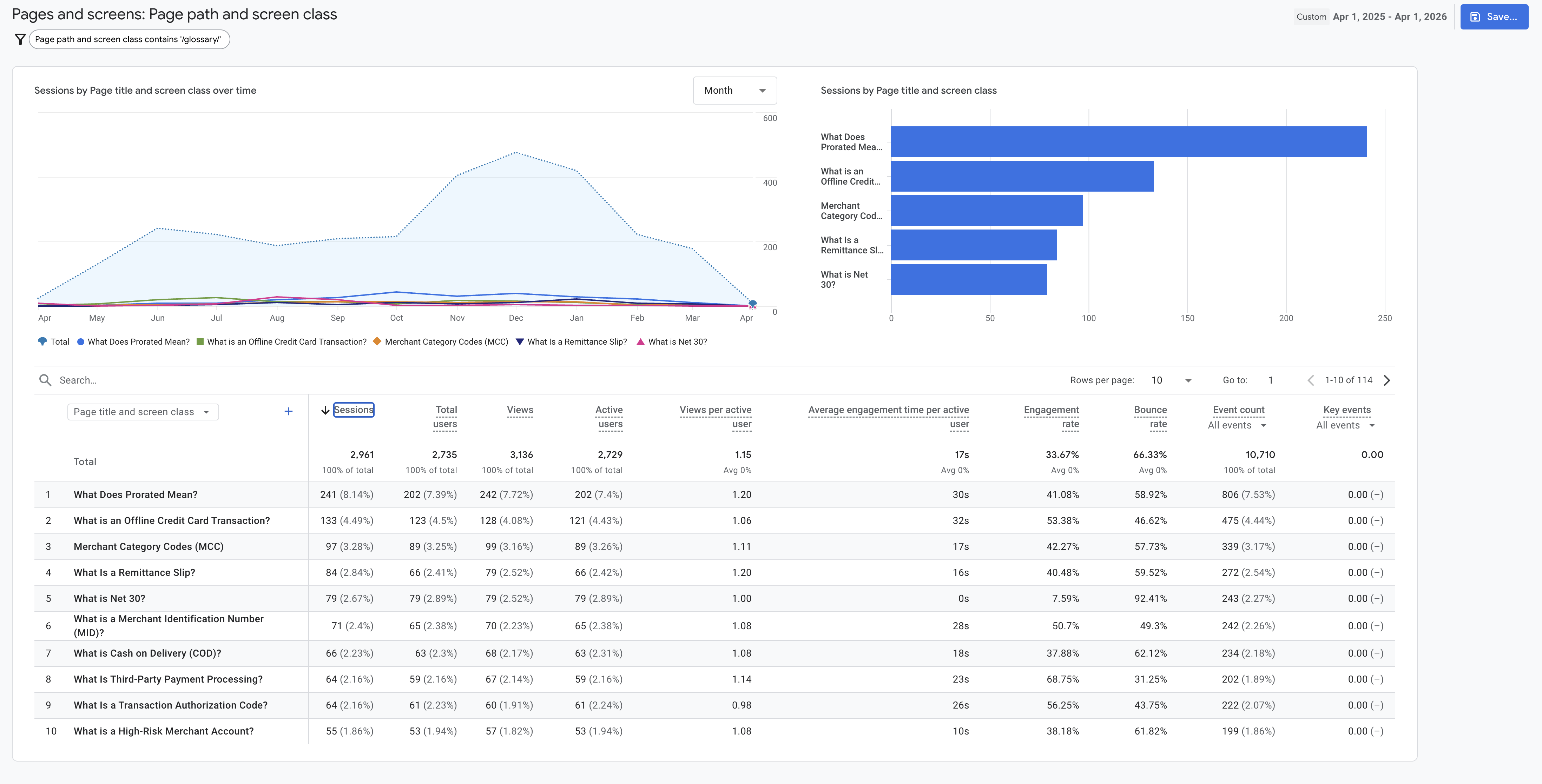Click the descending sort arrow beside Sessions

[x=325, y=410]
